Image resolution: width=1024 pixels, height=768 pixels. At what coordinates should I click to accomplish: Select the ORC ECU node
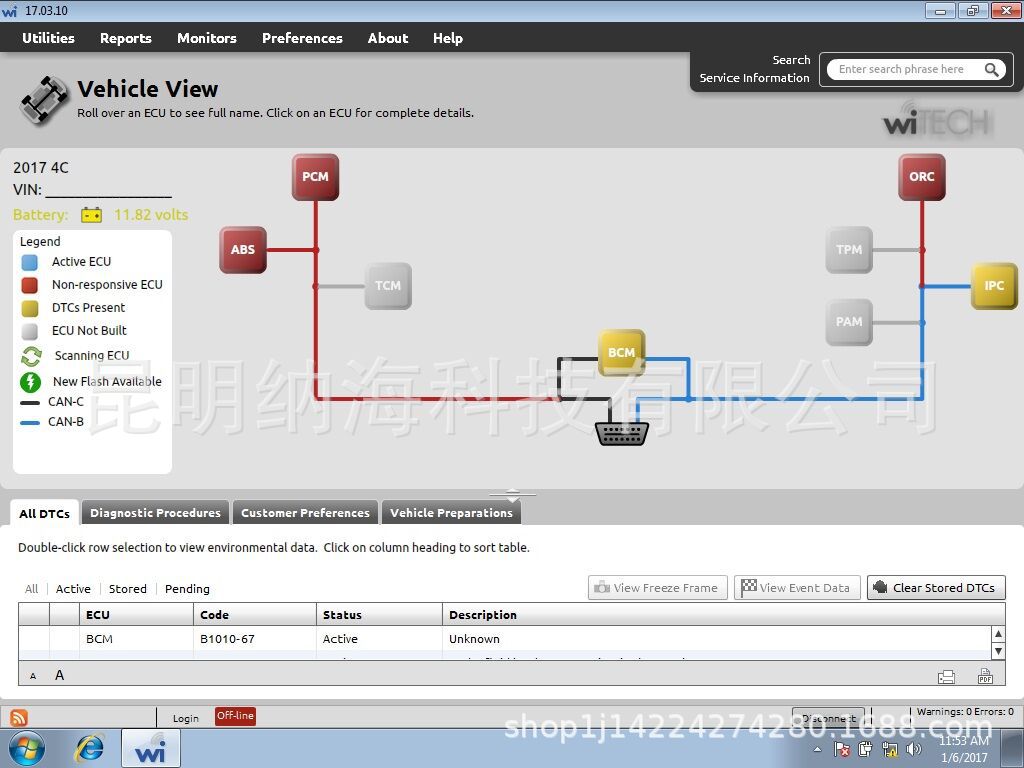pyautogui.click(x=921, y=177)
